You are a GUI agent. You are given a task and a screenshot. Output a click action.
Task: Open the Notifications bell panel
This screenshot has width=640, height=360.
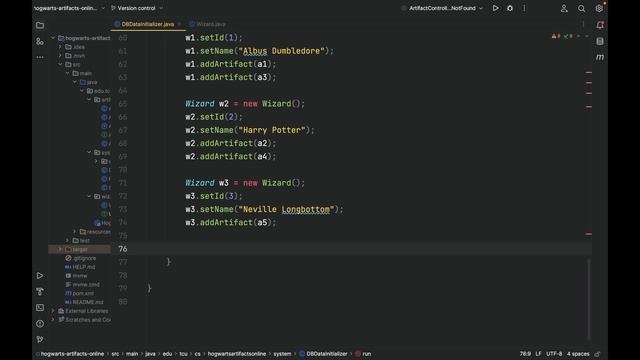coord(600,25)
